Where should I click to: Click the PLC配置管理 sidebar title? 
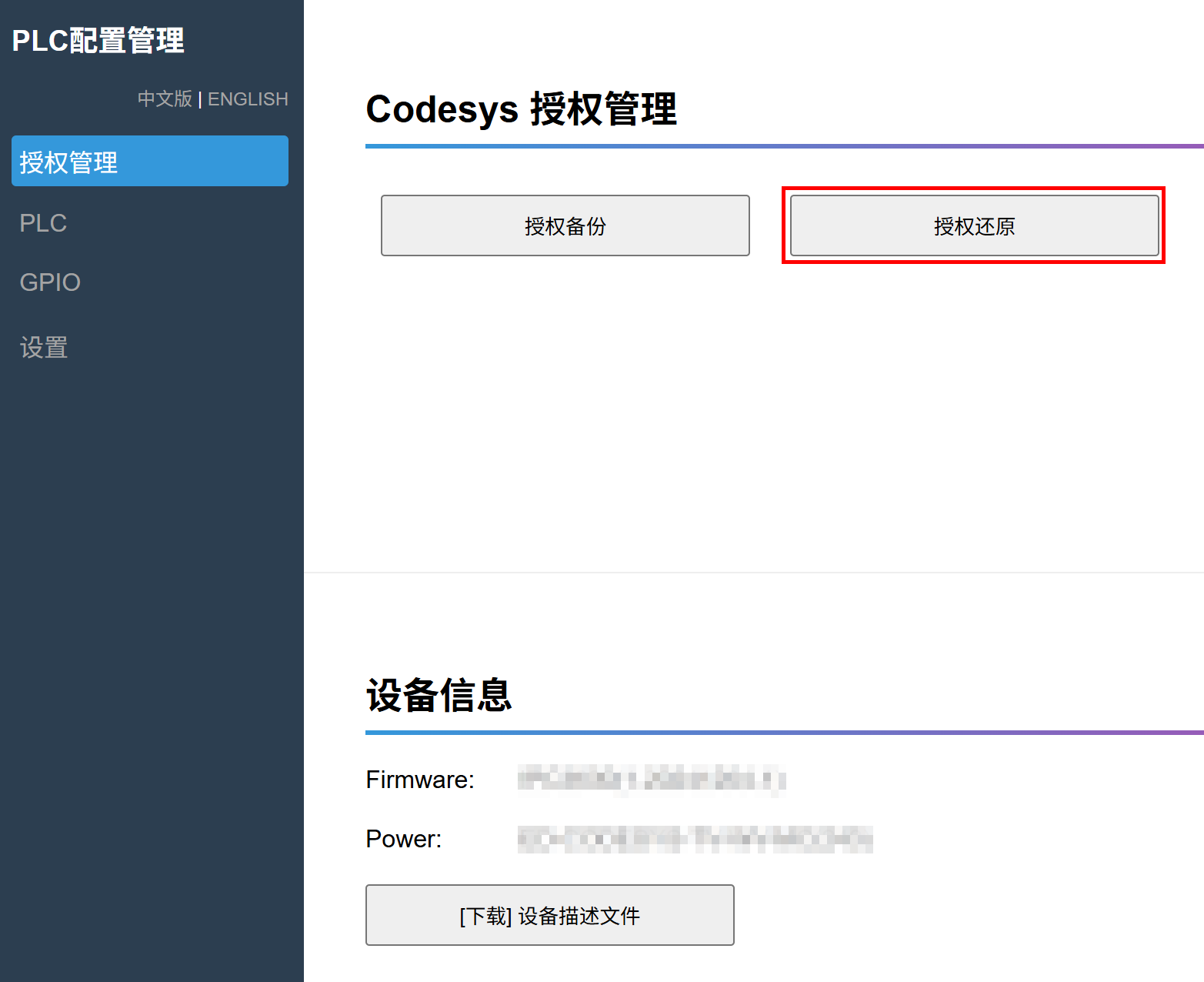coord(98,41)
